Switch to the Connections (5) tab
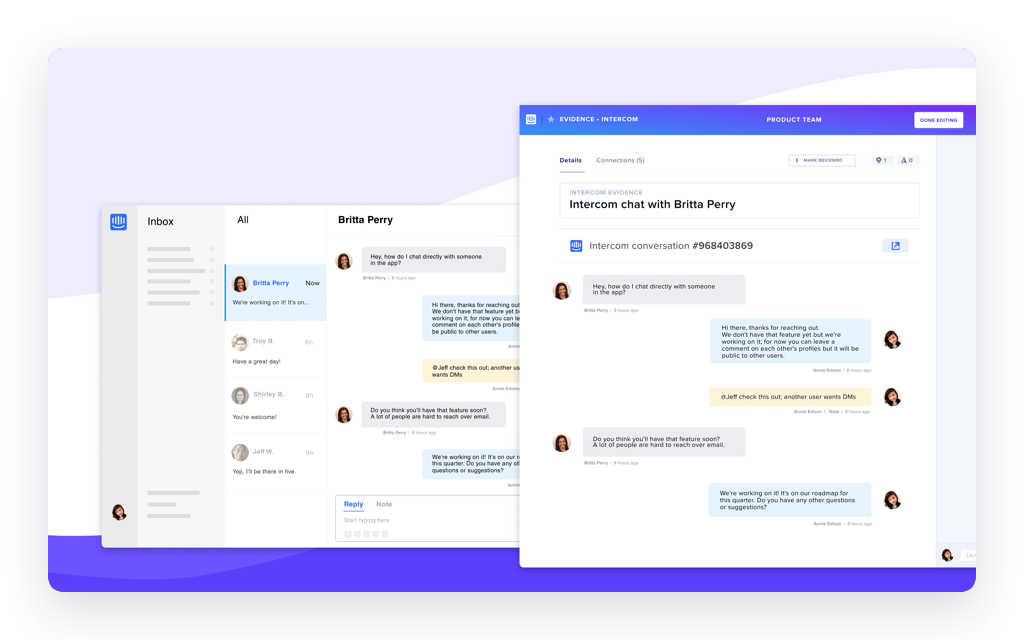 (621, 160)
